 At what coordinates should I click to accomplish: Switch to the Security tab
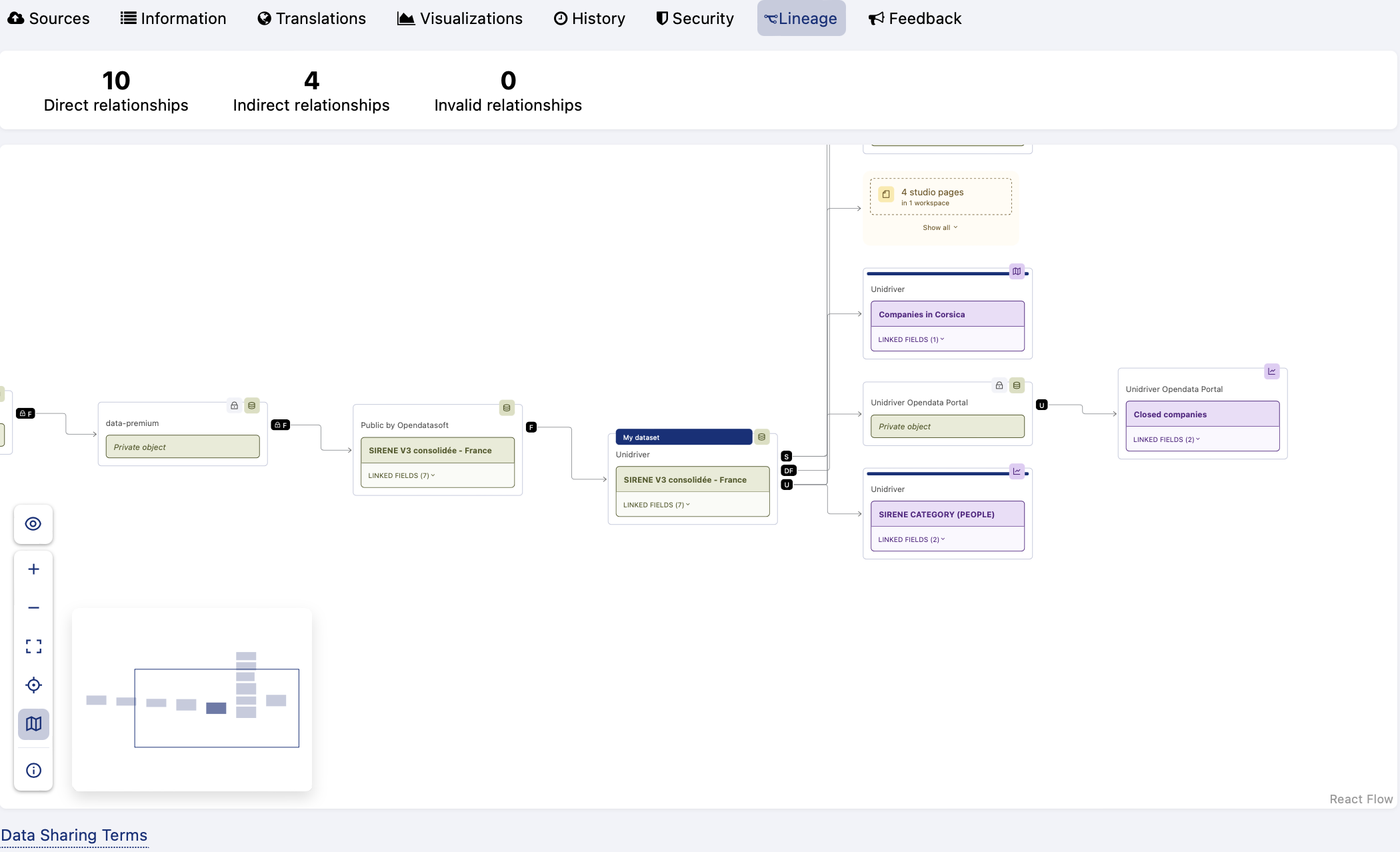coord(695,19)
